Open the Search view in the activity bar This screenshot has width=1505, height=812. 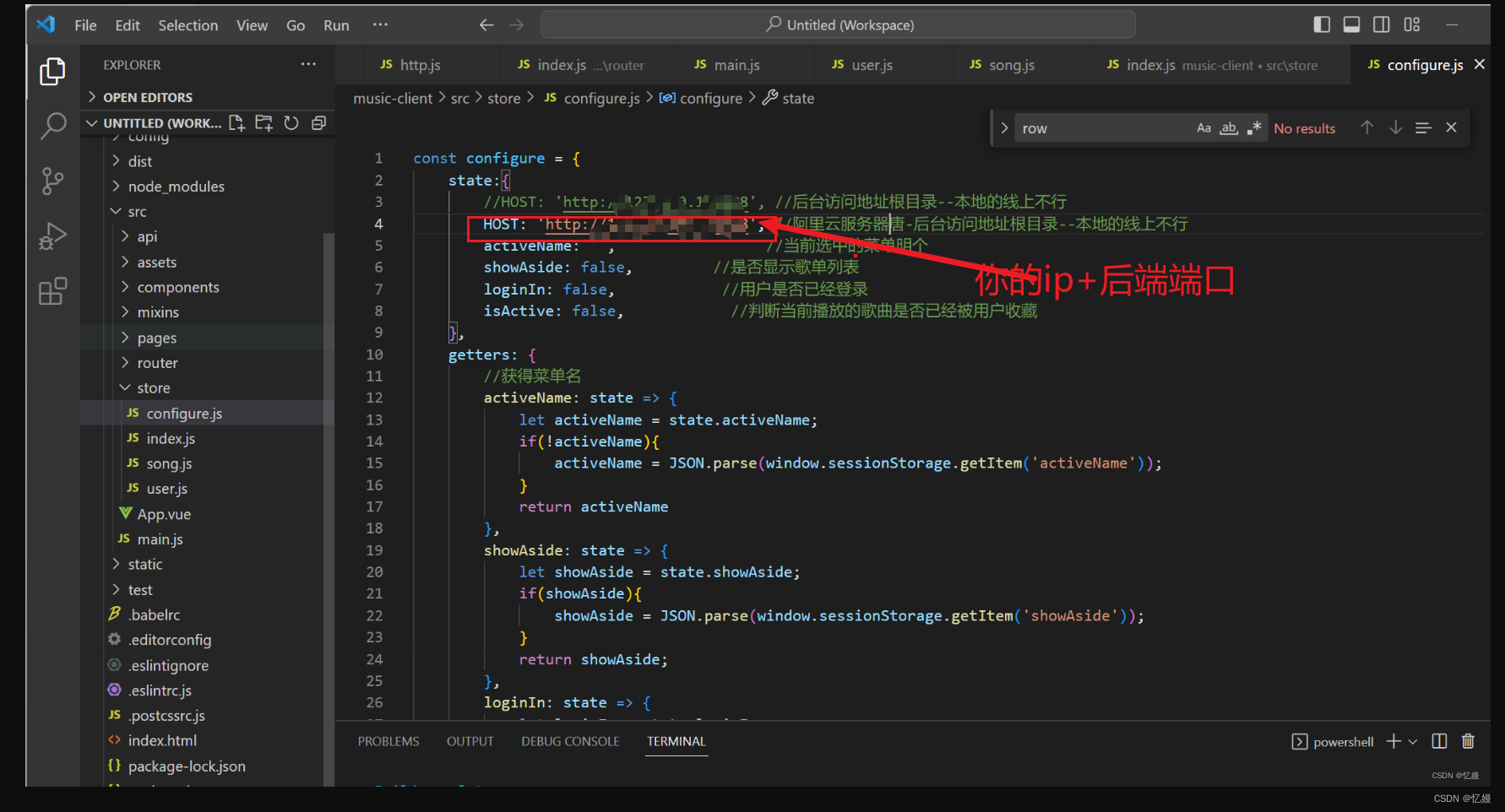[52, 127]
